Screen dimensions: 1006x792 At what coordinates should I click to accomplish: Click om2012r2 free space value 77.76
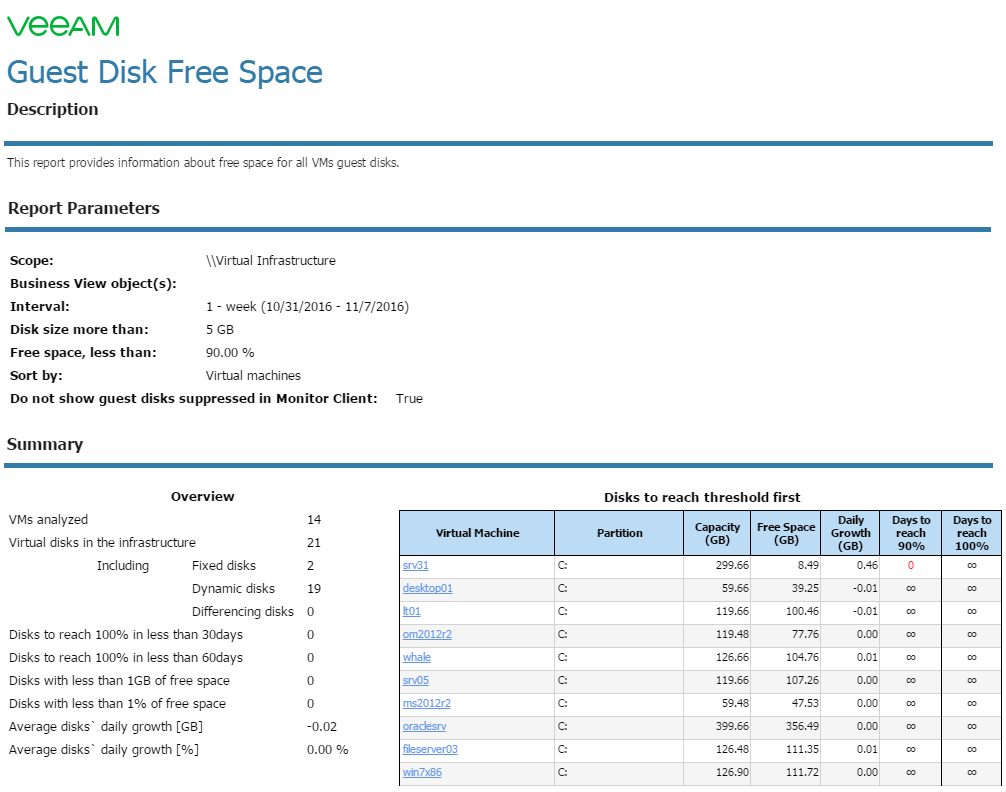click(805, 635)
